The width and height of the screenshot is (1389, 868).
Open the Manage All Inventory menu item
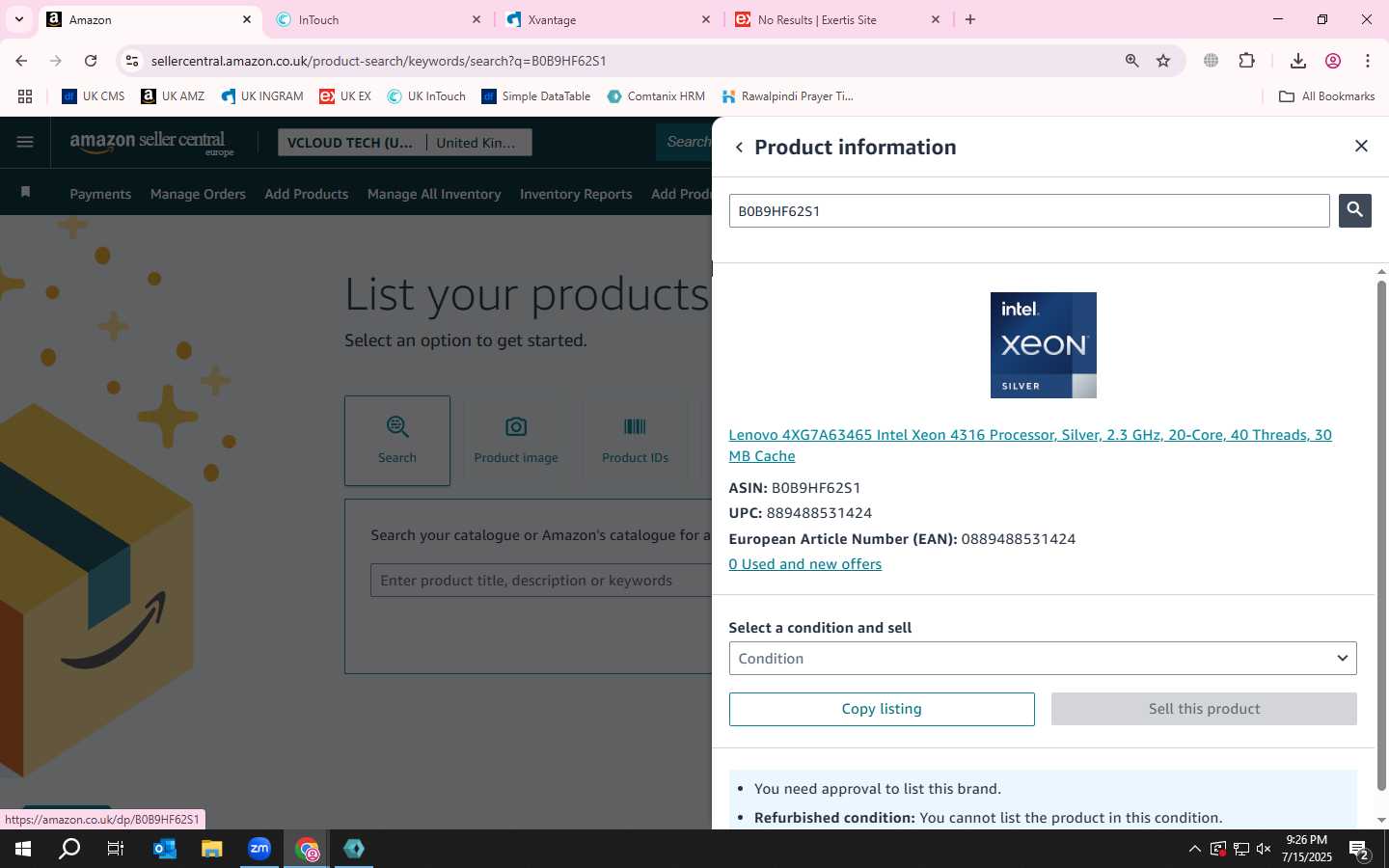point(434,194)
